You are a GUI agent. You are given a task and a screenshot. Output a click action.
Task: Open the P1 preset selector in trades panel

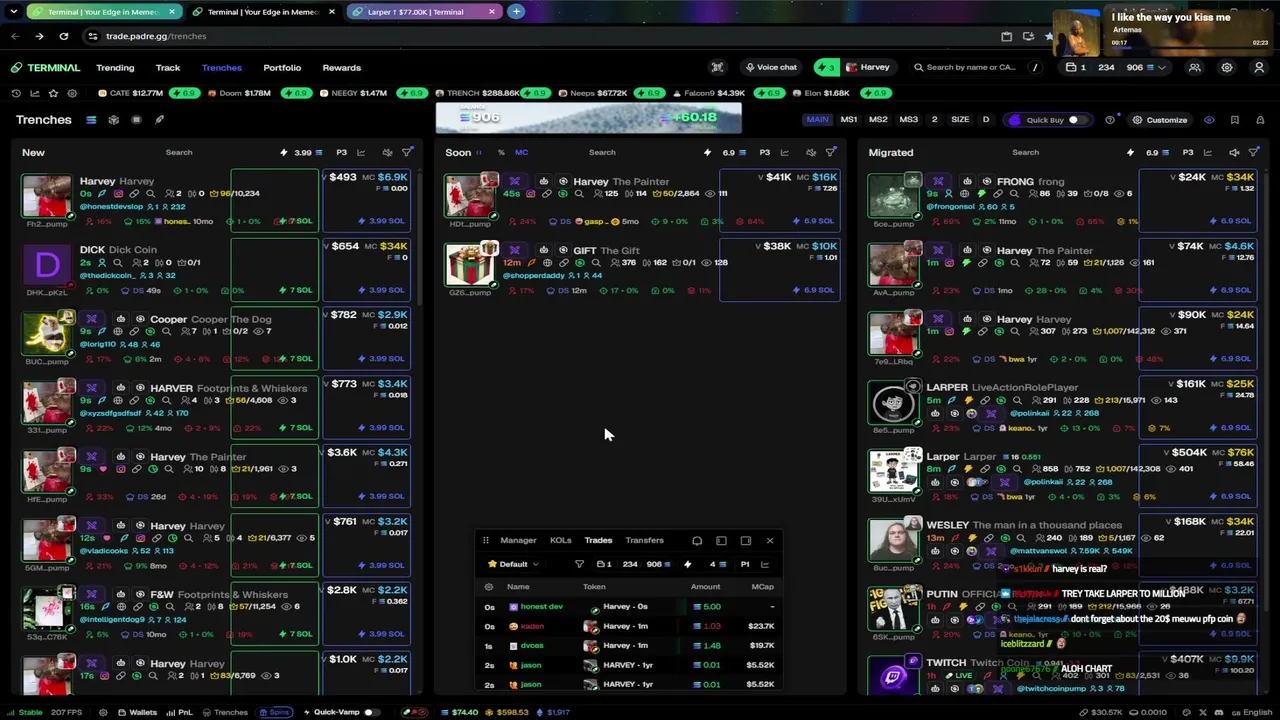point(744,564)
